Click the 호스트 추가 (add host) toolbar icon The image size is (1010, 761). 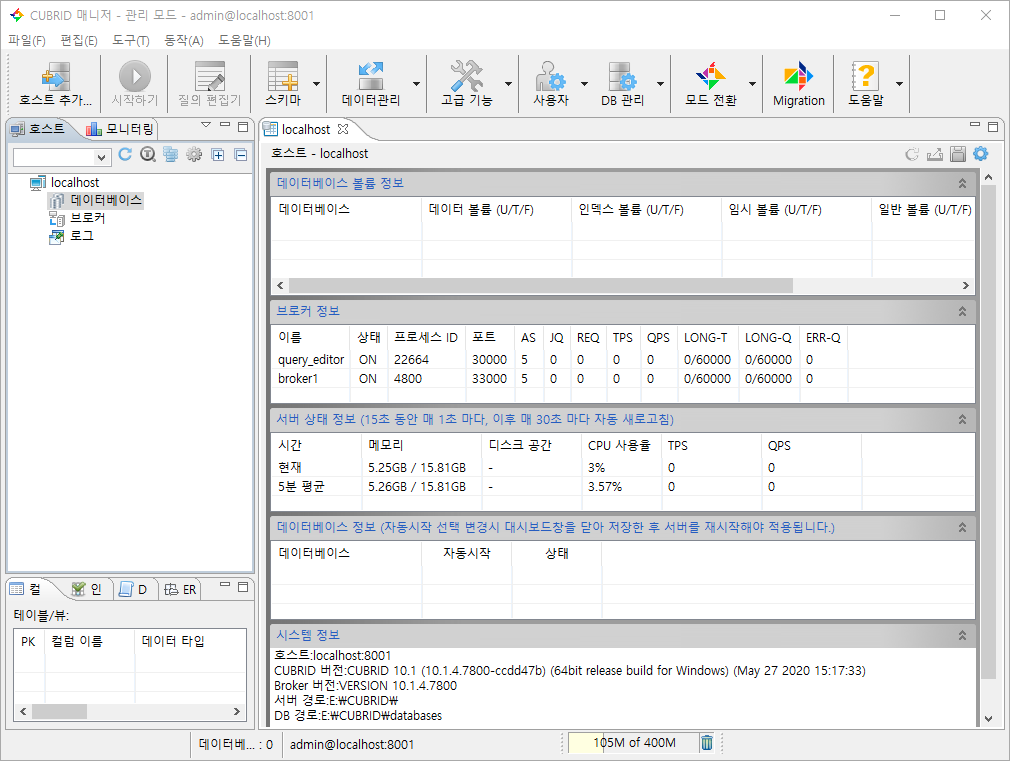coord(55,77)
